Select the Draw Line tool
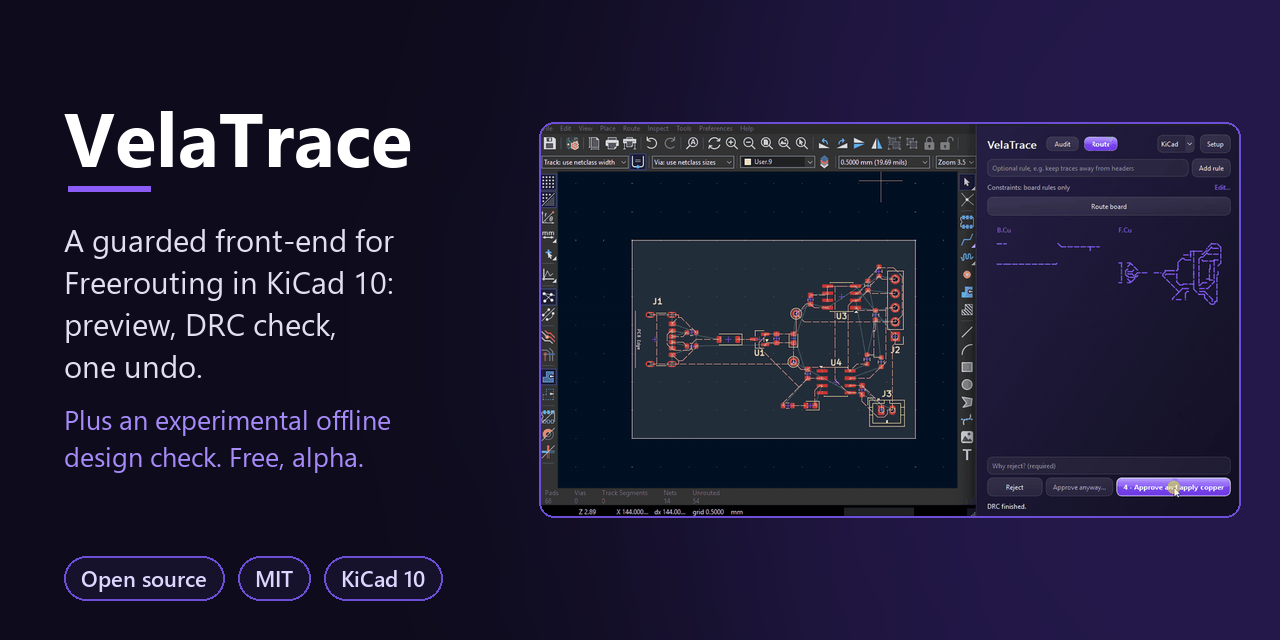This screenshot has height=640, width=1280. 967,332
